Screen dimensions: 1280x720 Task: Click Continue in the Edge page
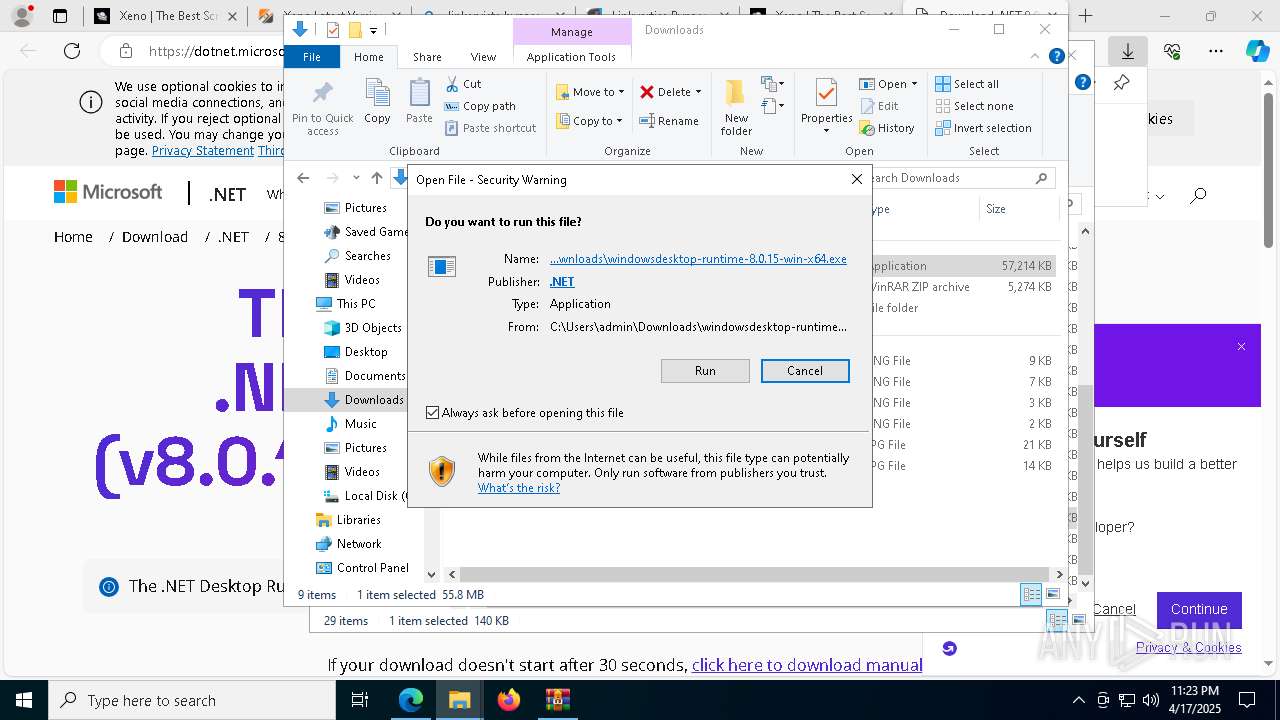coord(1199,609)
